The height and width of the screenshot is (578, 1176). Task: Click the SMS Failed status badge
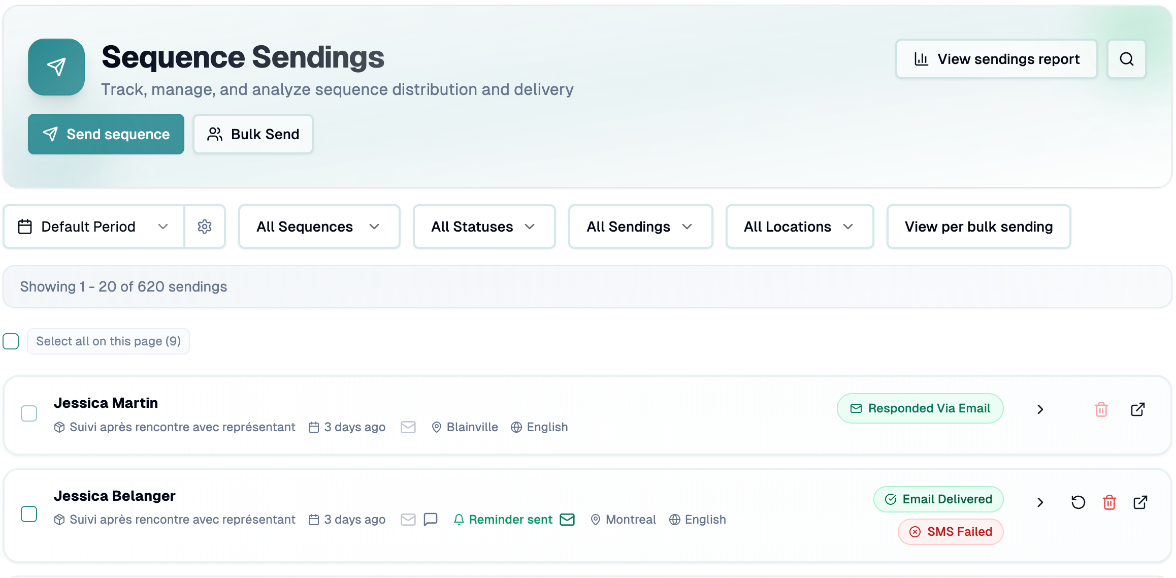pyautogui.click(x=951, y=532)
